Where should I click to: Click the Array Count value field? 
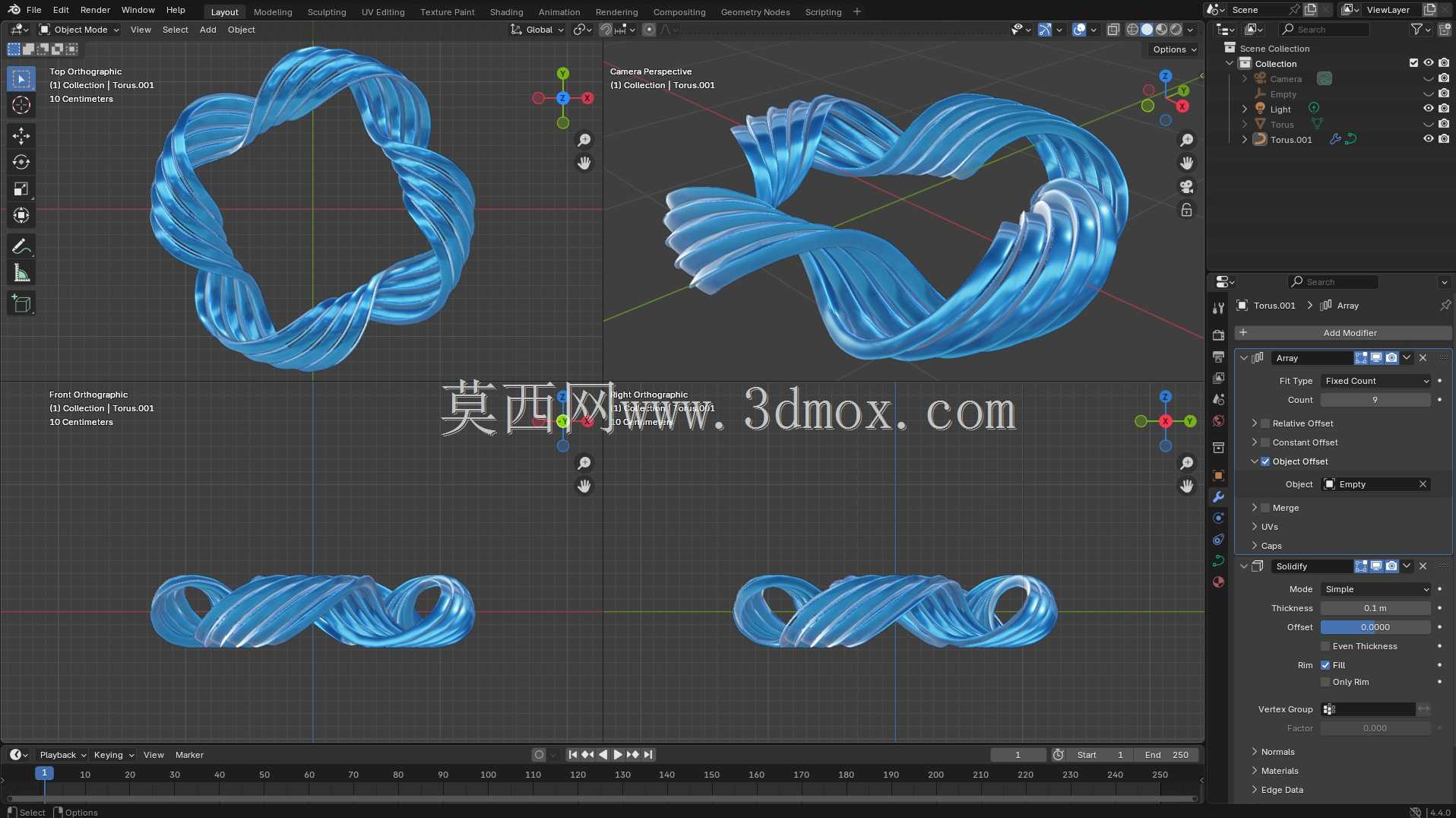1375,400
